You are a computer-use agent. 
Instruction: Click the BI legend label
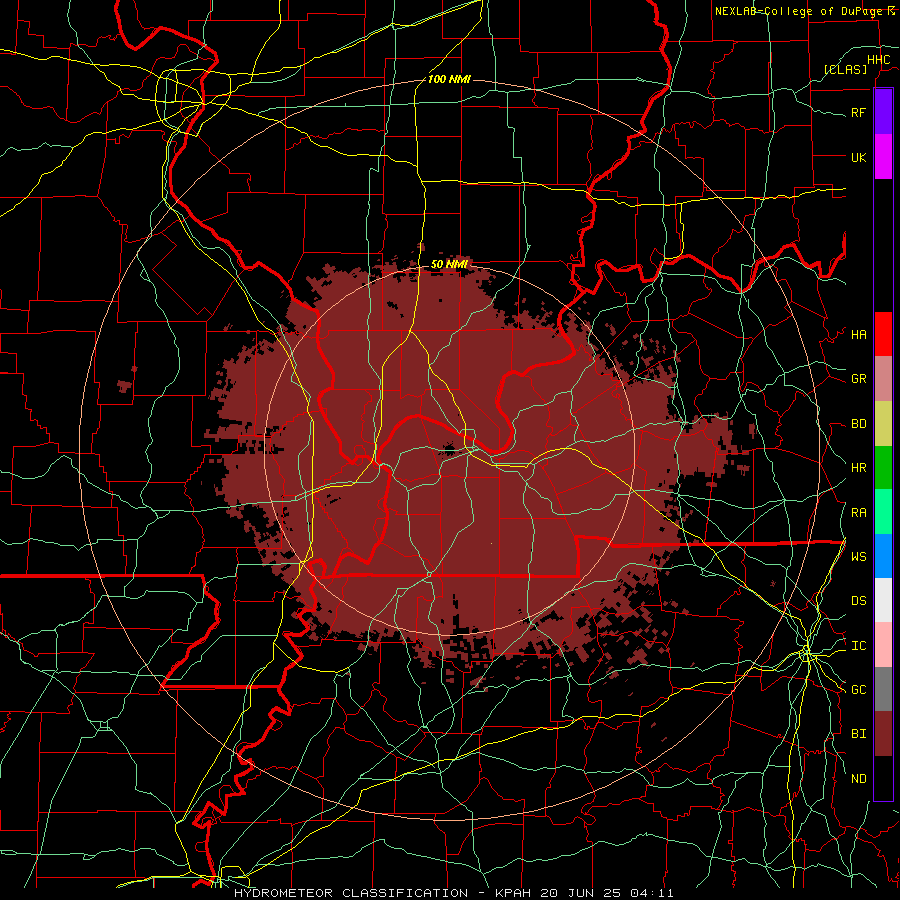(x=859, y=734)
